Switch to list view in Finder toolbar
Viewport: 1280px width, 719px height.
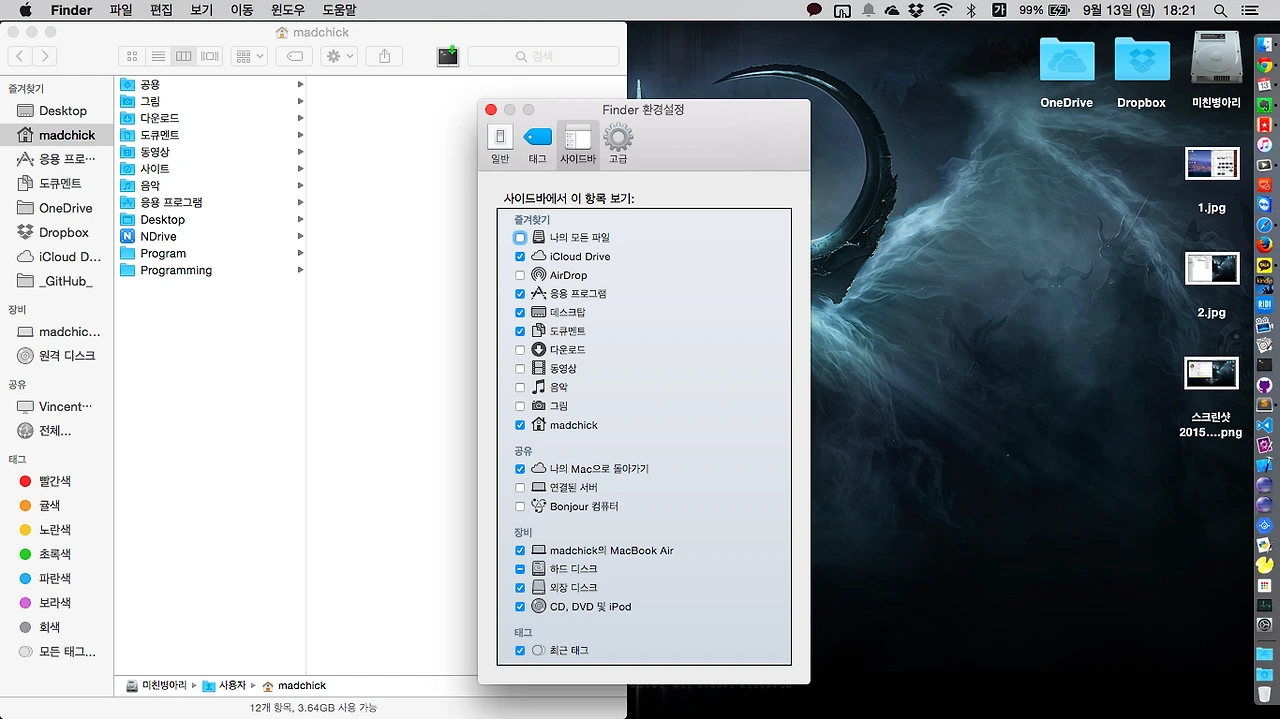pyautogui.click(x=158, y=57)
